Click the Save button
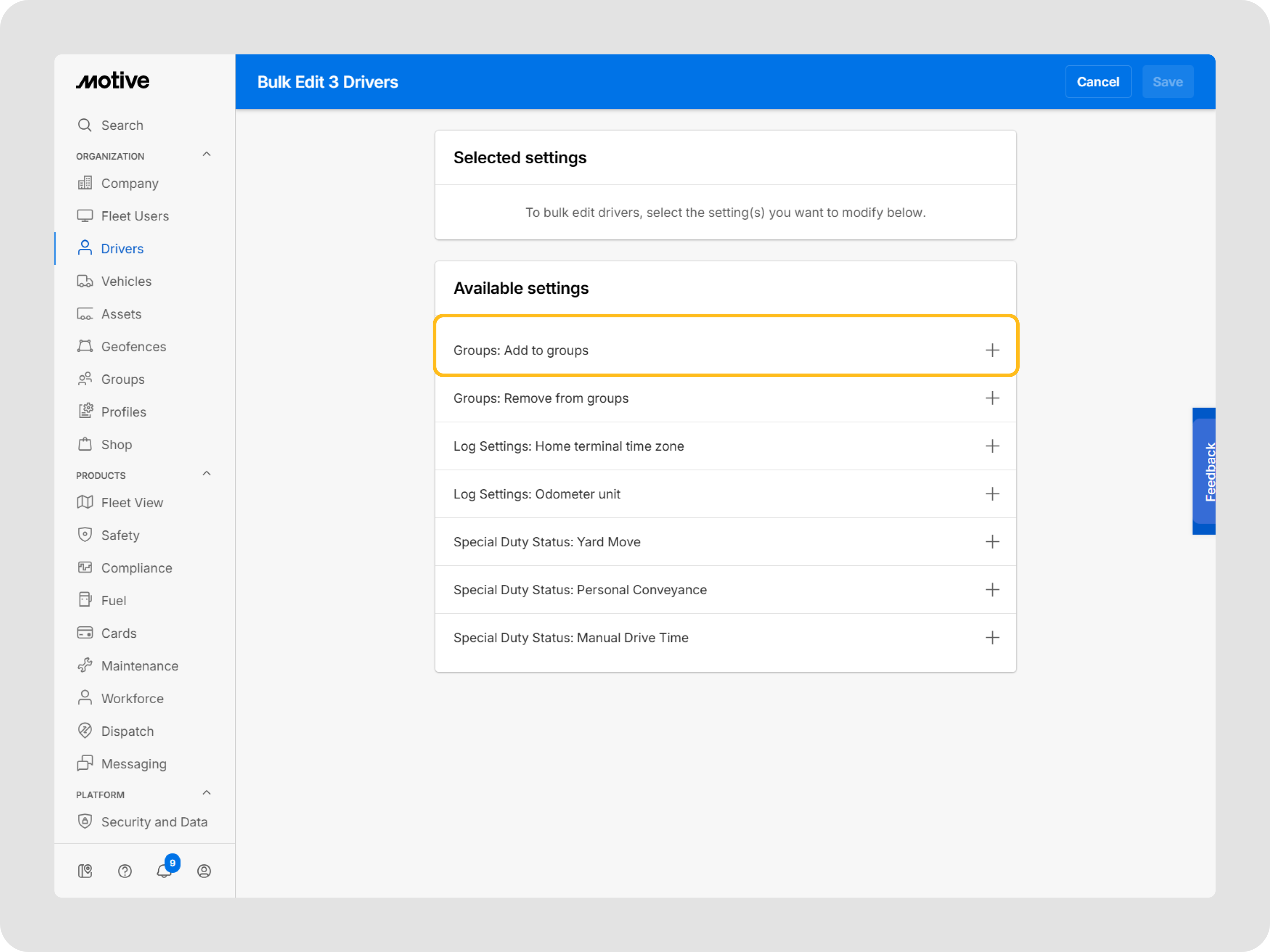 (1167, 82)
